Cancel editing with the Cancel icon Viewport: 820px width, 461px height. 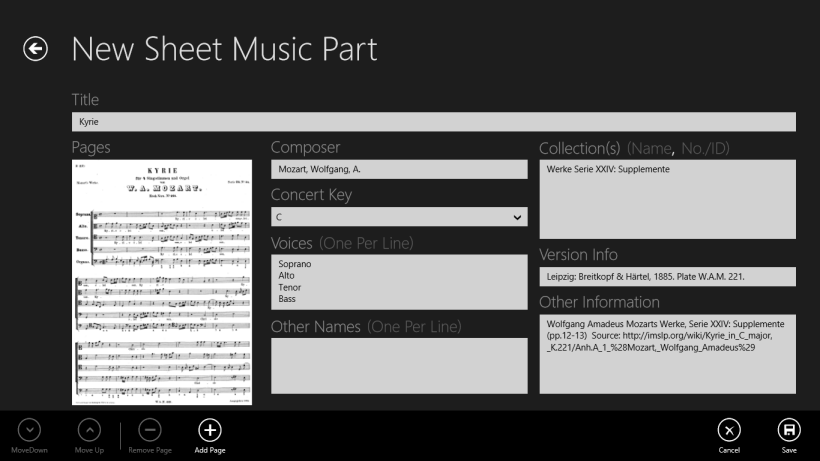coord(729,430)
